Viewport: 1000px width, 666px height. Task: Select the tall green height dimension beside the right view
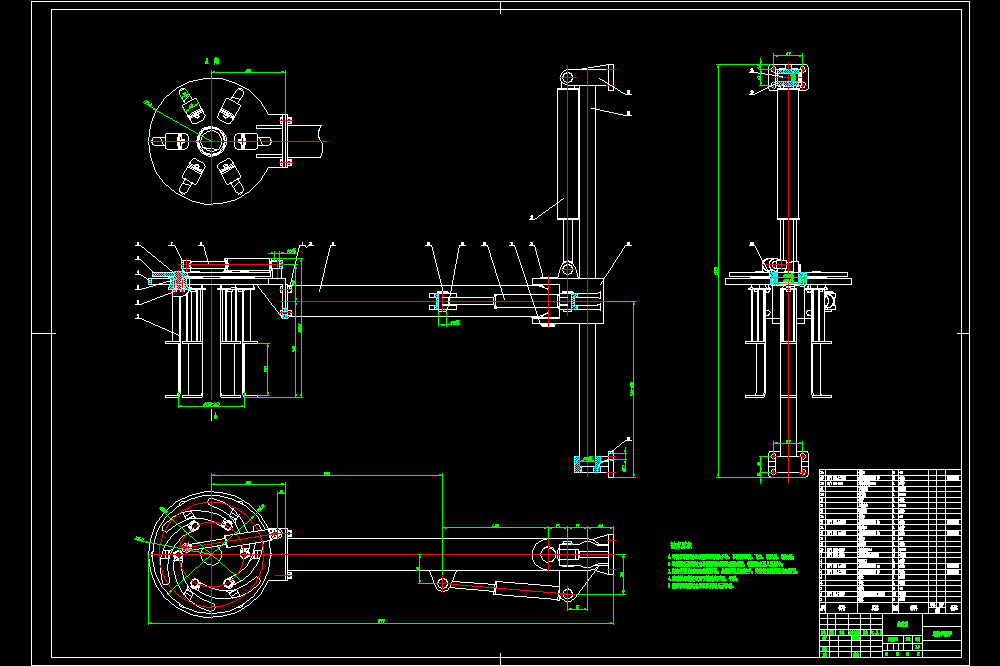718,270
